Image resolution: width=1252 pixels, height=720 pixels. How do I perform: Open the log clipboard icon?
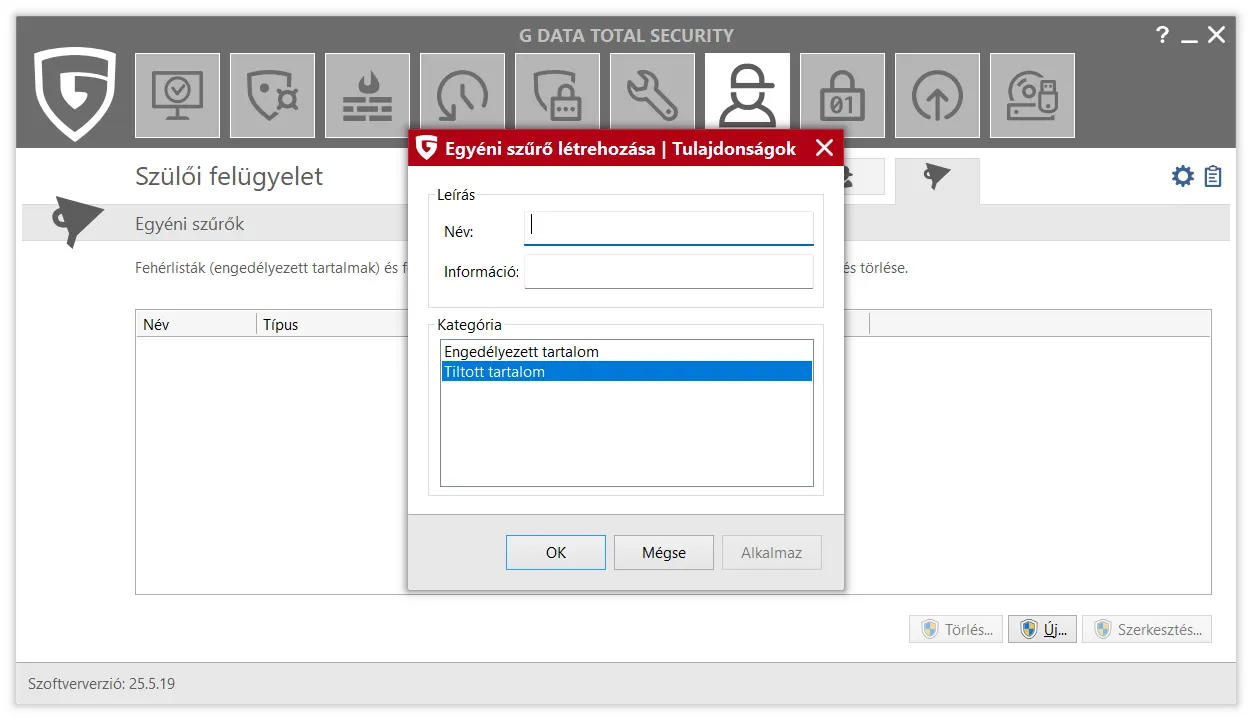[1214, 177]
